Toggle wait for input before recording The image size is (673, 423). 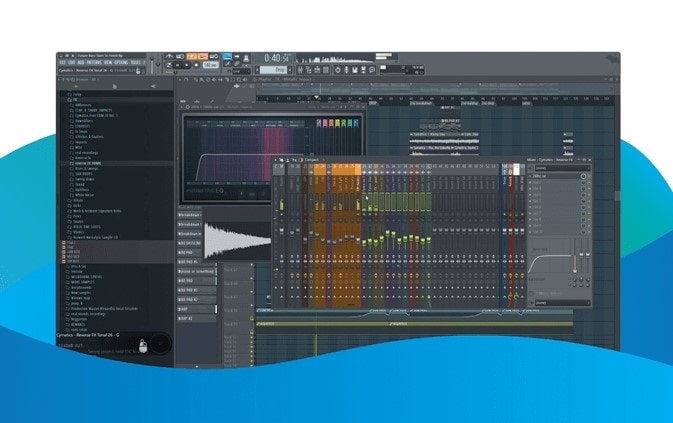(180, 56)
